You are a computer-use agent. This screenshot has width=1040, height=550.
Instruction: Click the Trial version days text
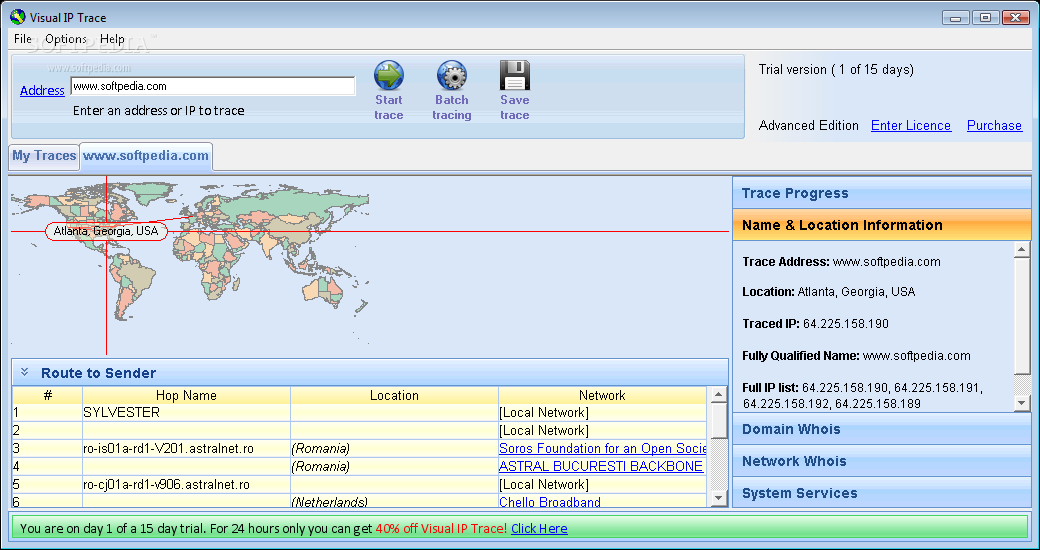(836, 70)
